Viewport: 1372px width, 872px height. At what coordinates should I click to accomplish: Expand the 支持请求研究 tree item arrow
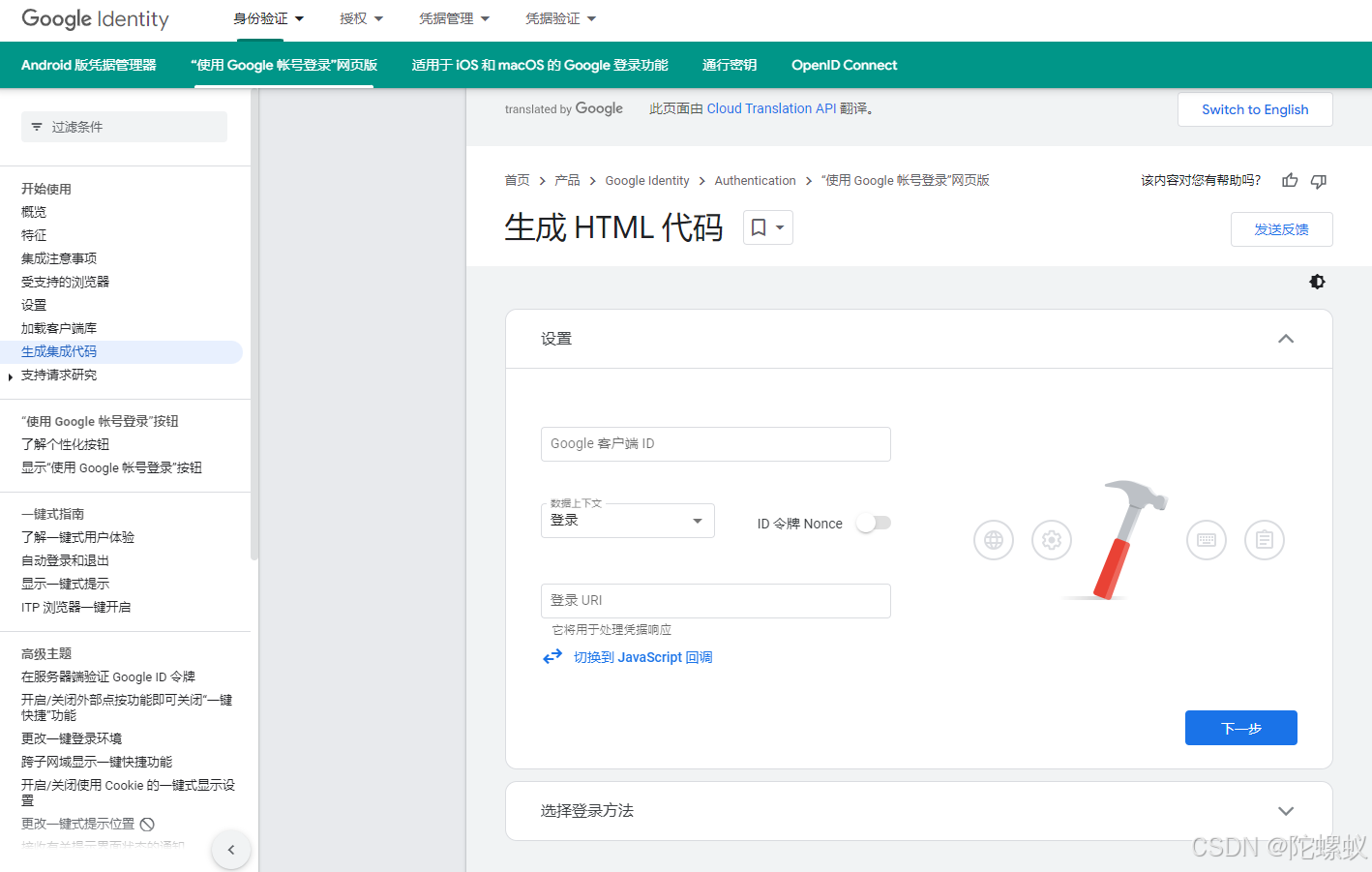click(x=10, y=376)
